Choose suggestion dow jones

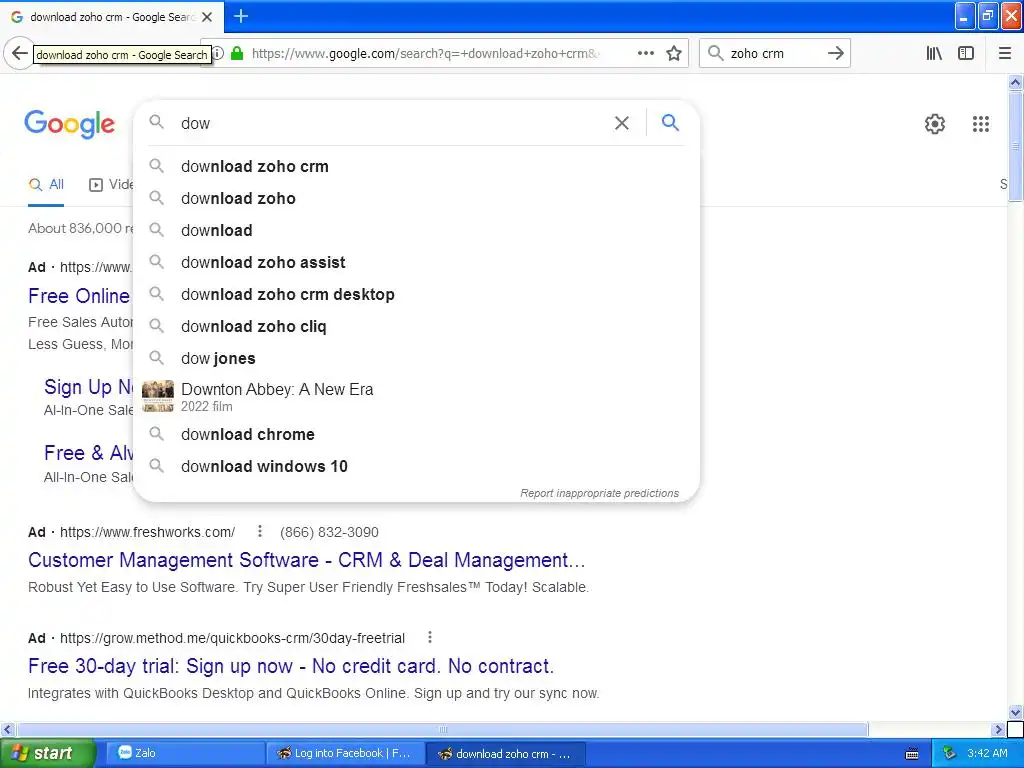click(416, 359)
